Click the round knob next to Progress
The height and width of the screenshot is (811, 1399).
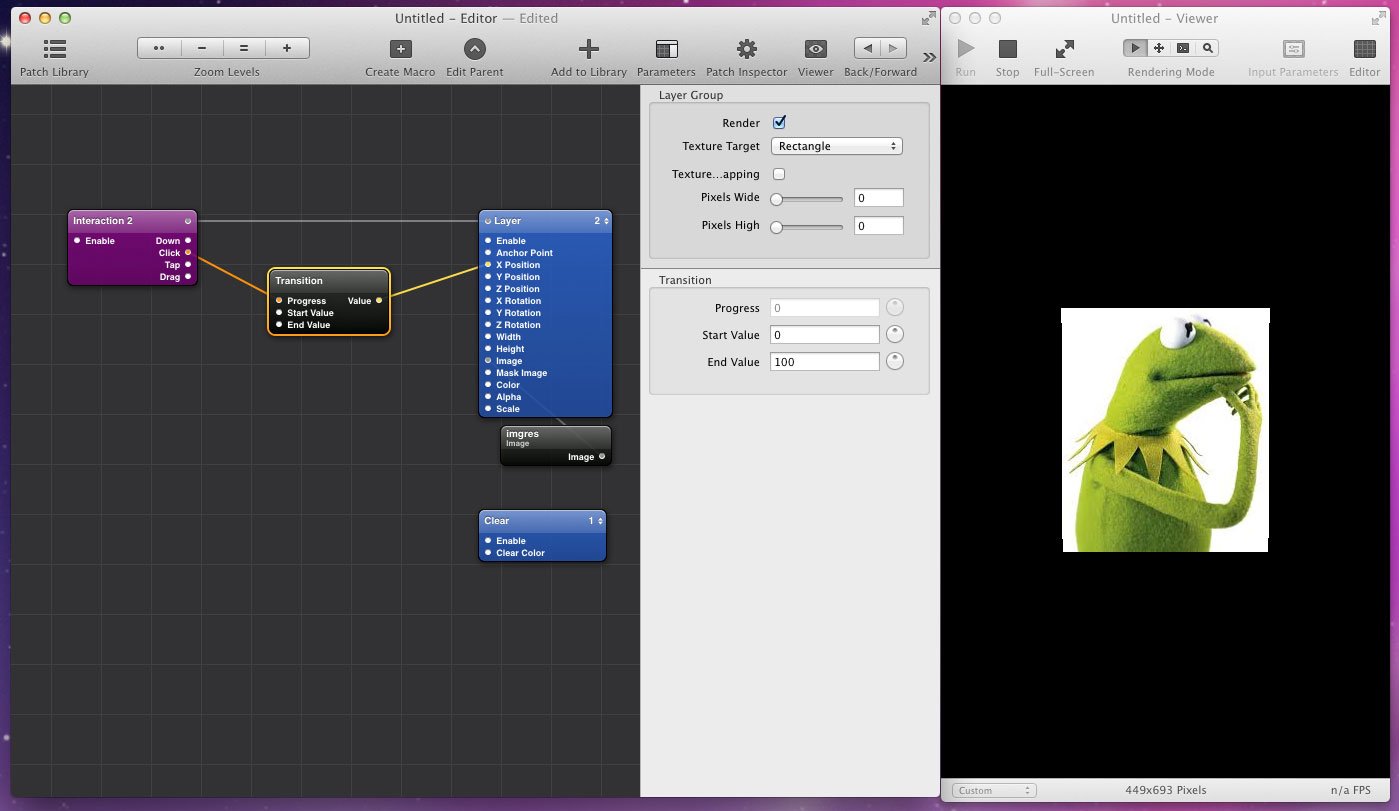click(895, 308)
